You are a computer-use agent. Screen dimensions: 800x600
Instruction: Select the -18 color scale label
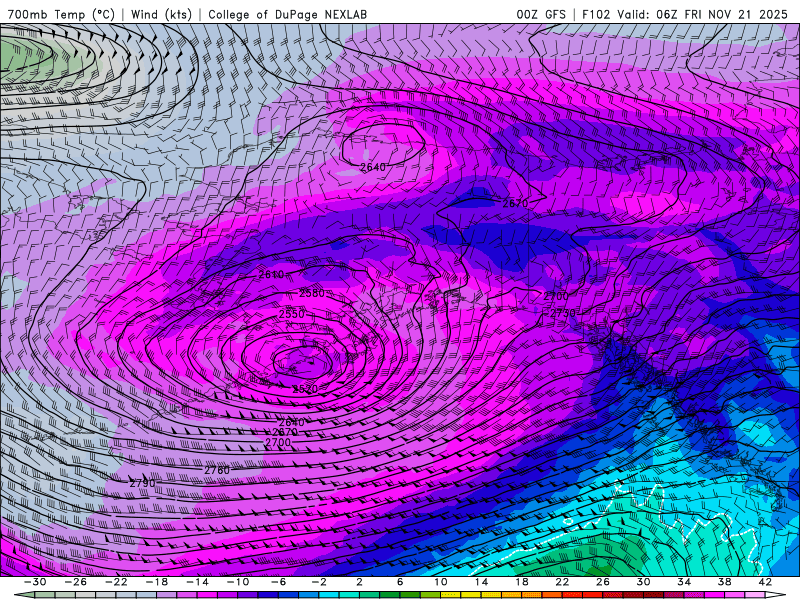point(157,582)
